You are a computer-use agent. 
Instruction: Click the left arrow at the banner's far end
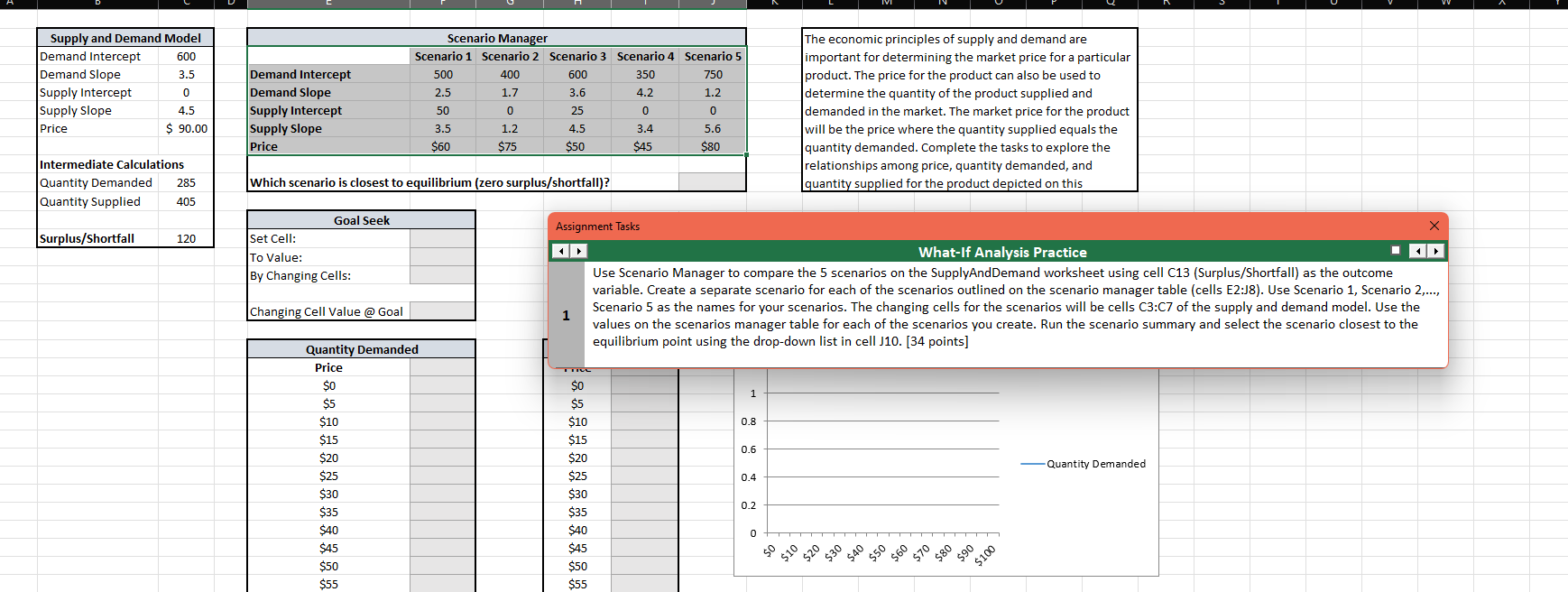pos(1418,251)
